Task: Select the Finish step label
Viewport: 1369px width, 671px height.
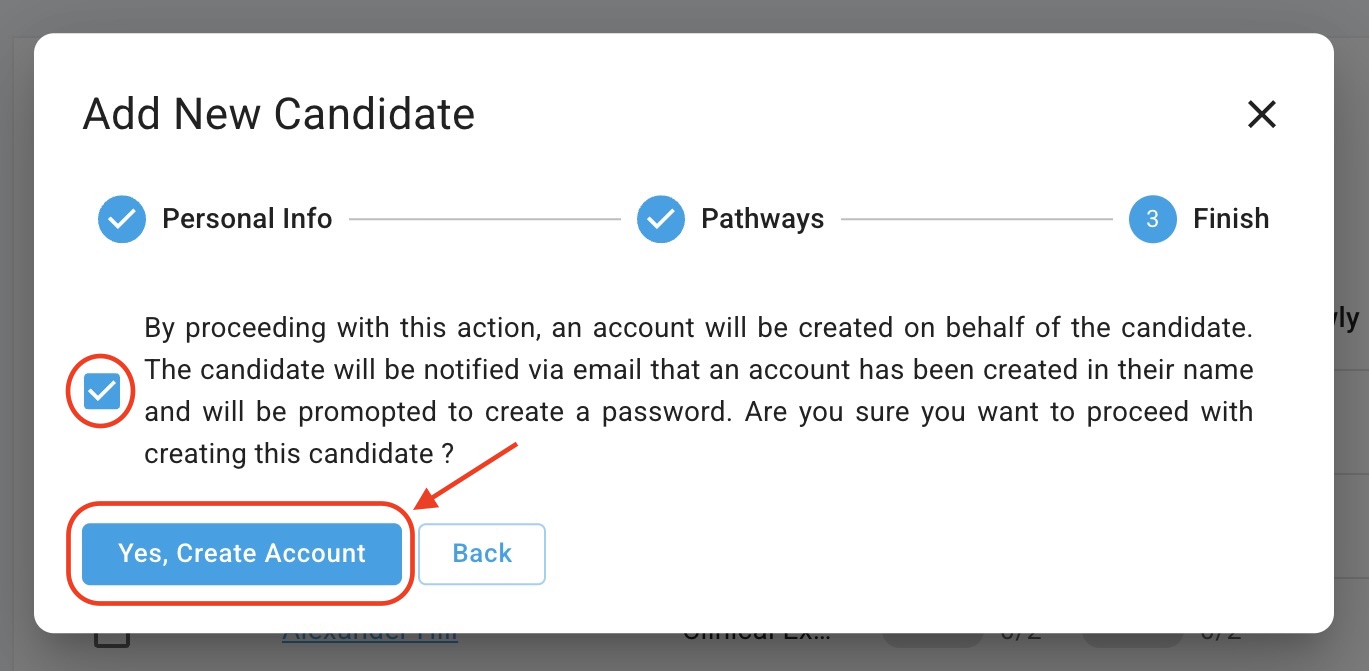Action: coord(1230,219)
